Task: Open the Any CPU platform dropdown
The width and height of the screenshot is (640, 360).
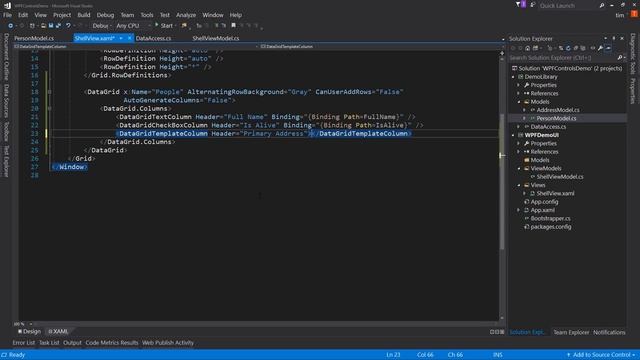Action: pyautogui.click(x=133, y=26)
